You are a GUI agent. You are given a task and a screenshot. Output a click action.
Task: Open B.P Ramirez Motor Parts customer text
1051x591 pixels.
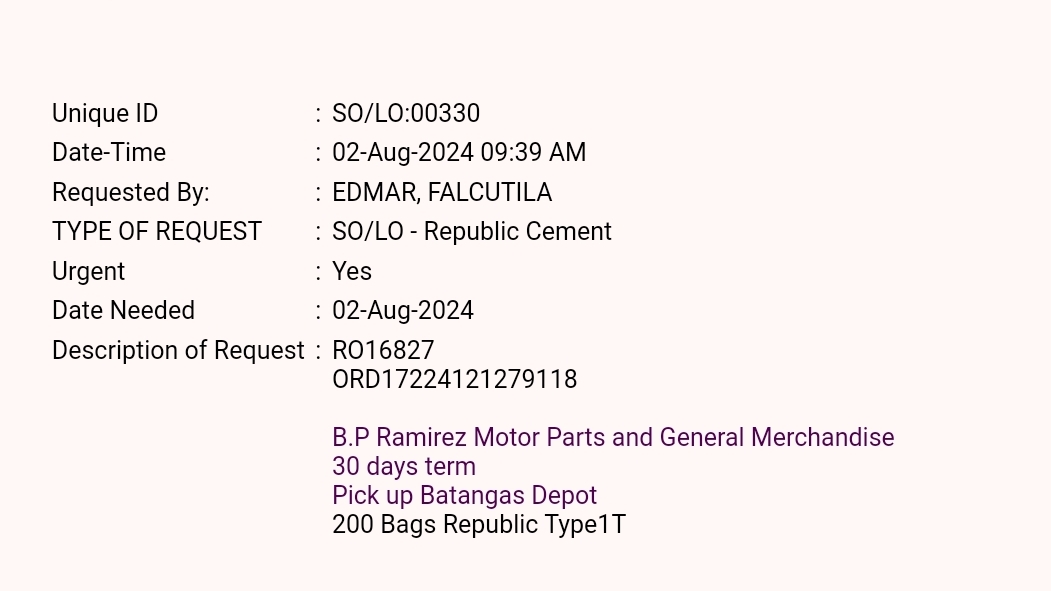click(x=613, y=438)
